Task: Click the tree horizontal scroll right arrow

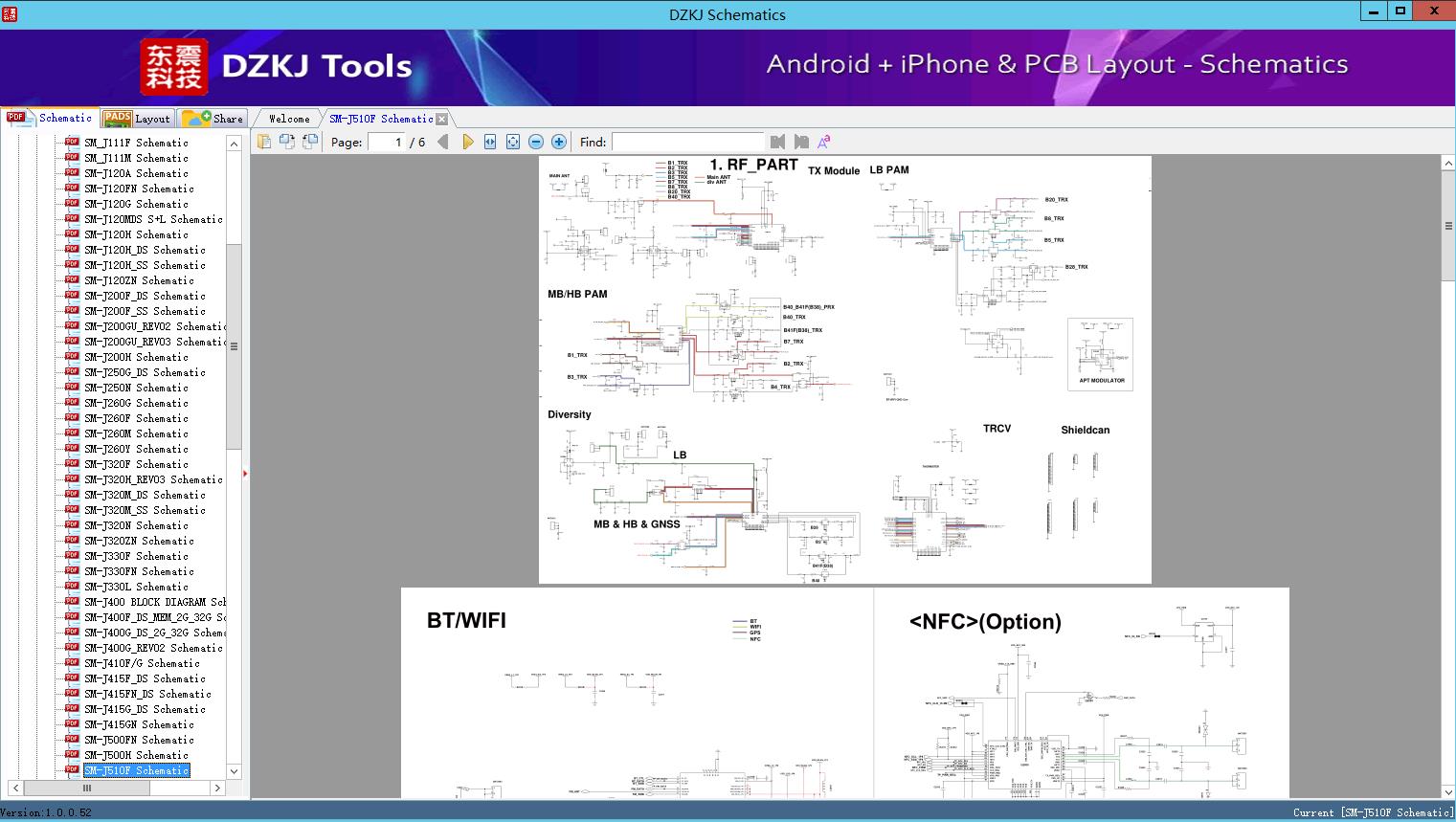Action: pos(217,788)
